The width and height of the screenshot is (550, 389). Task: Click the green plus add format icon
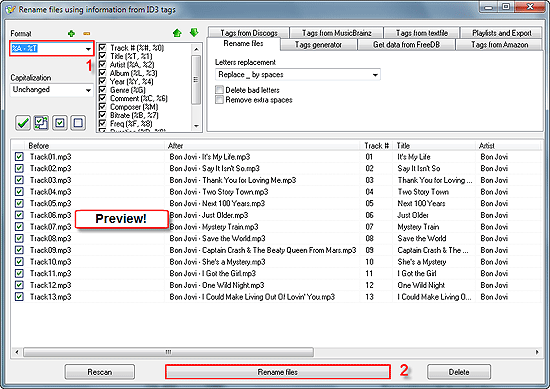click(x=71, y=34)
